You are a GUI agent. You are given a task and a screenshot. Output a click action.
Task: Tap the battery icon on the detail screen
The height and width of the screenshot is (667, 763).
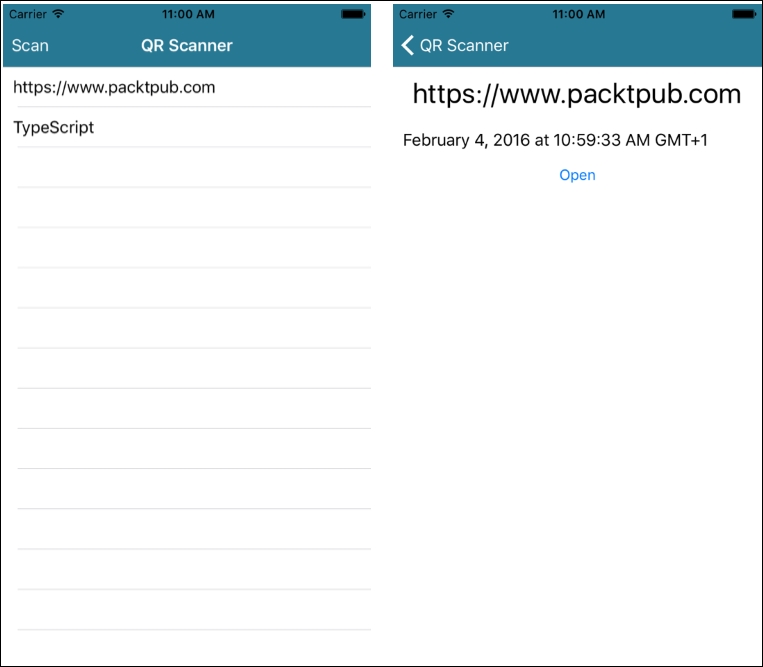coord(743,14)
